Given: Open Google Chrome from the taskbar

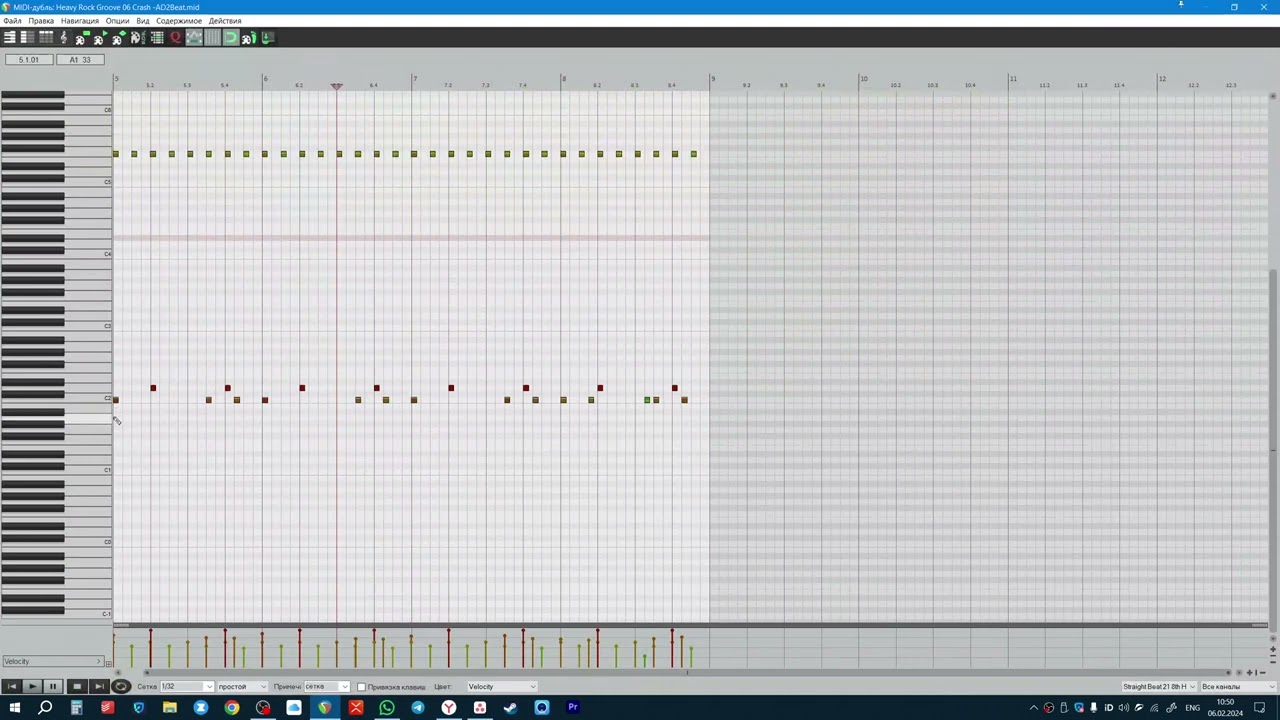Looking at the screenshot, I should click(x=231, y=708).
